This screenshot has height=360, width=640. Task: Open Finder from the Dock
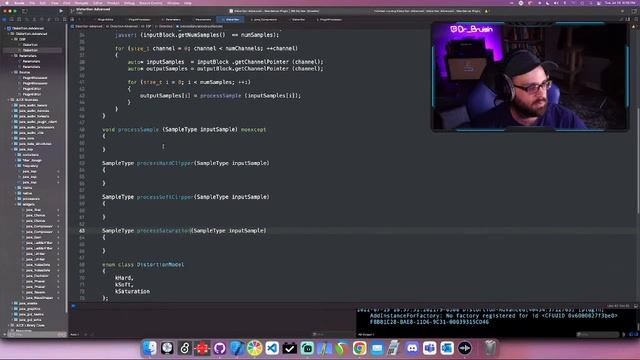pyautogui.click(x=149, y=348)
